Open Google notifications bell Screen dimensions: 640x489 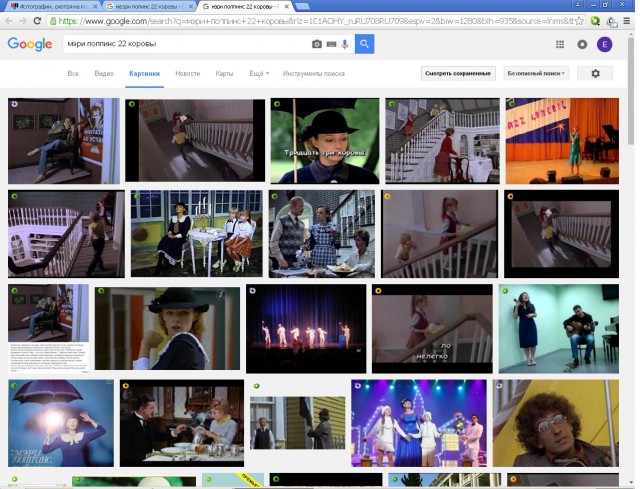click(582, 44)
